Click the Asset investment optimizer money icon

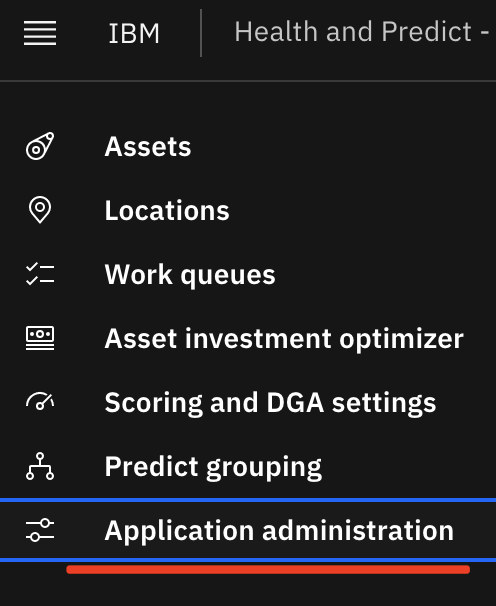(40, 338)
